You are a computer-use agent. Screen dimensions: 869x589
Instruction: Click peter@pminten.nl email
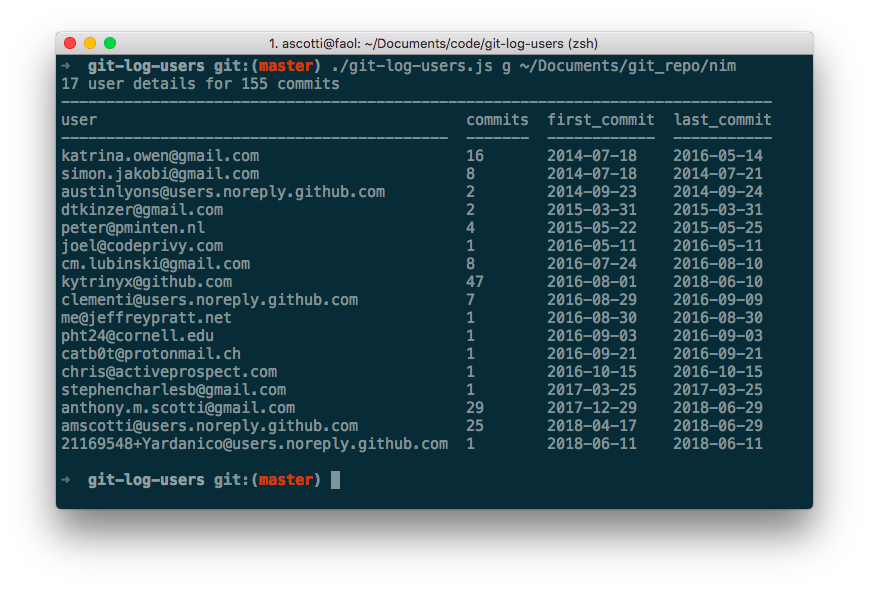[x=133, y=228]
